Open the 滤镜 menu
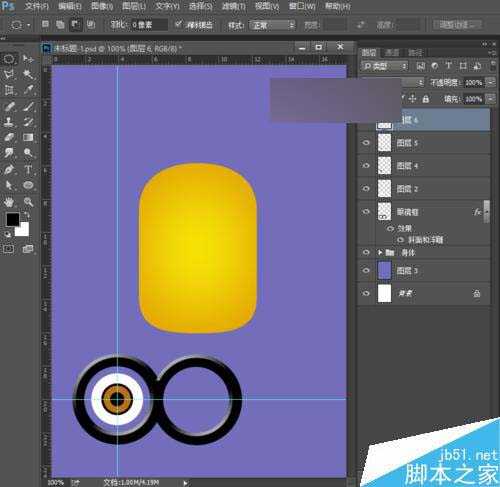The width and height of the screenshot is (500, 487). (233, 6)
